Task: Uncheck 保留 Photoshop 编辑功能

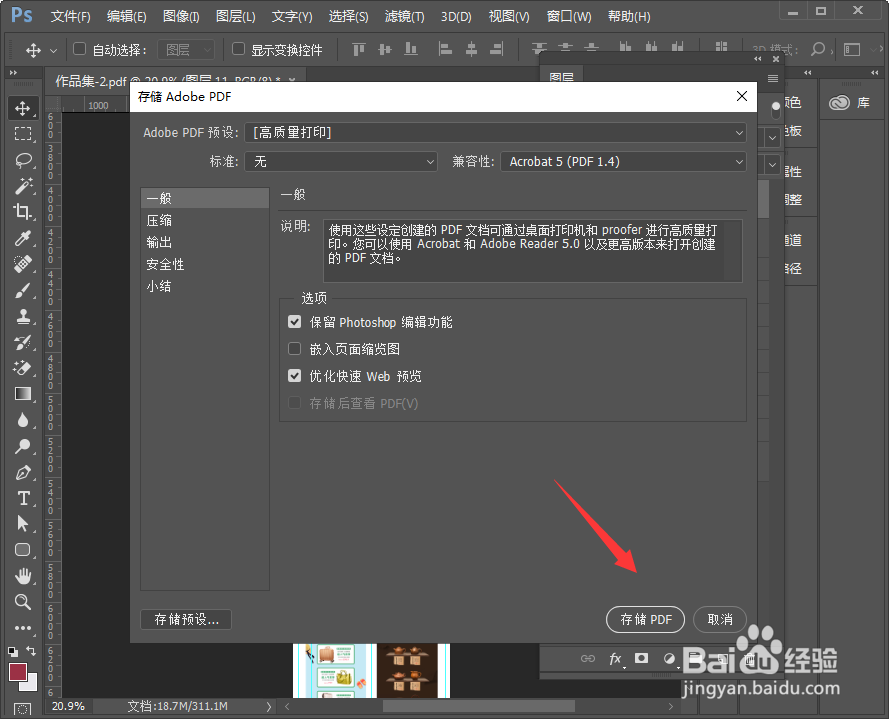Action: pos(294,322)
